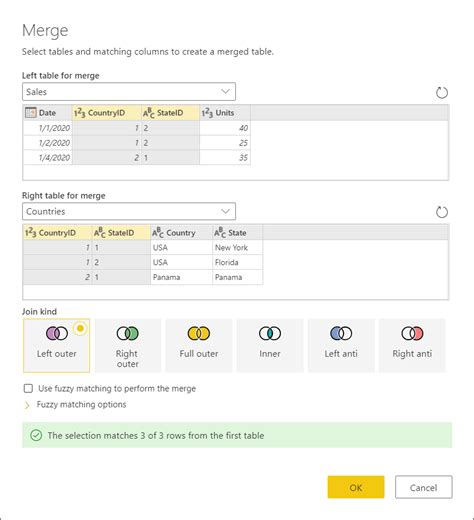This screenshot has height=520, width=474.
Task: Open the Sales left table dropdown
Action: [x=129, y=92]
